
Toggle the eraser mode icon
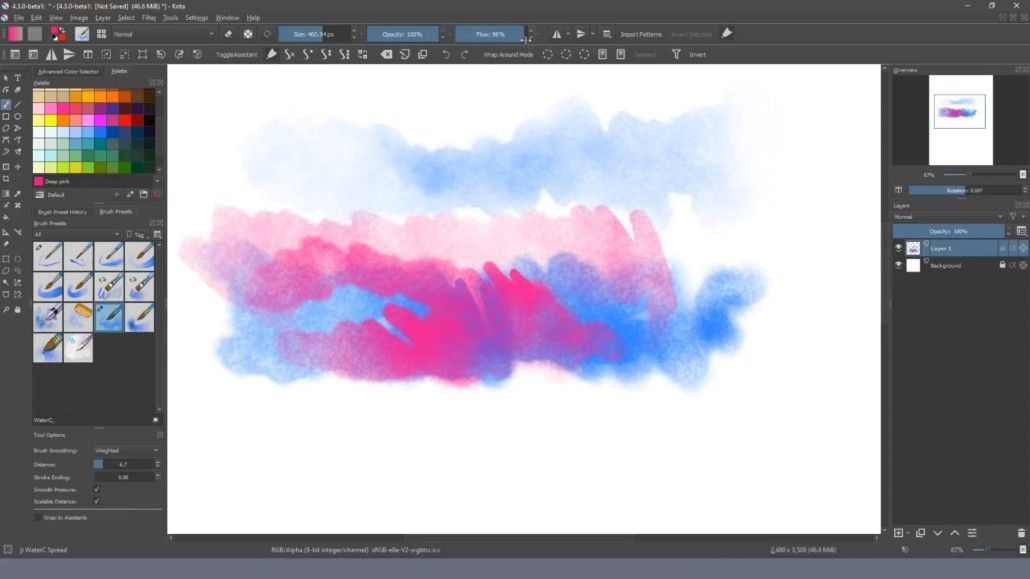(228, 34)
